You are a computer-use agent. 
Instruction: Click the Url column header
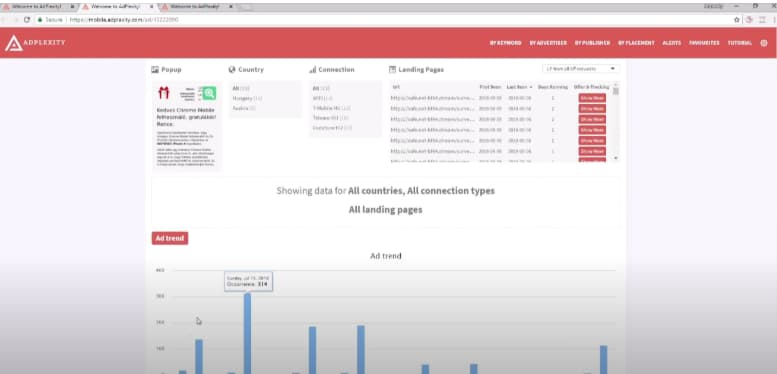396,87
